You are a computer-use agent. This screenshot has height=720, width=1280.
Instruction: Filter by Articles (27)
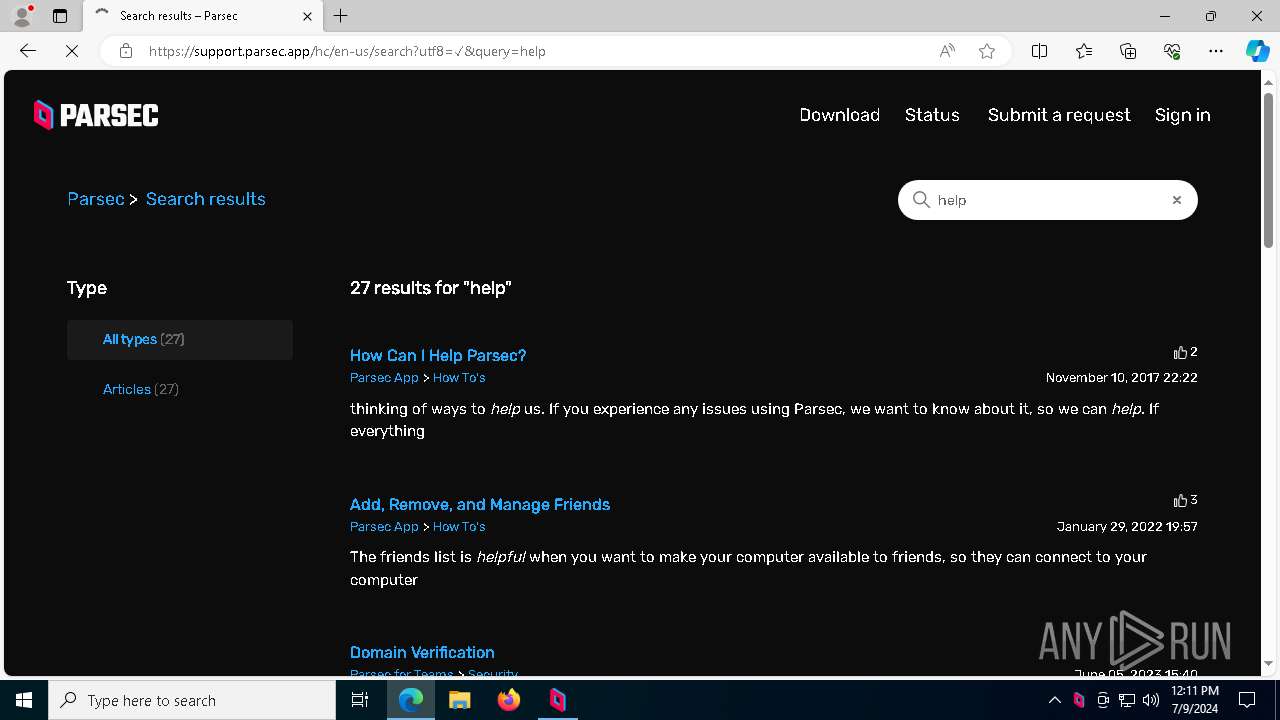[x=141, y=389]
